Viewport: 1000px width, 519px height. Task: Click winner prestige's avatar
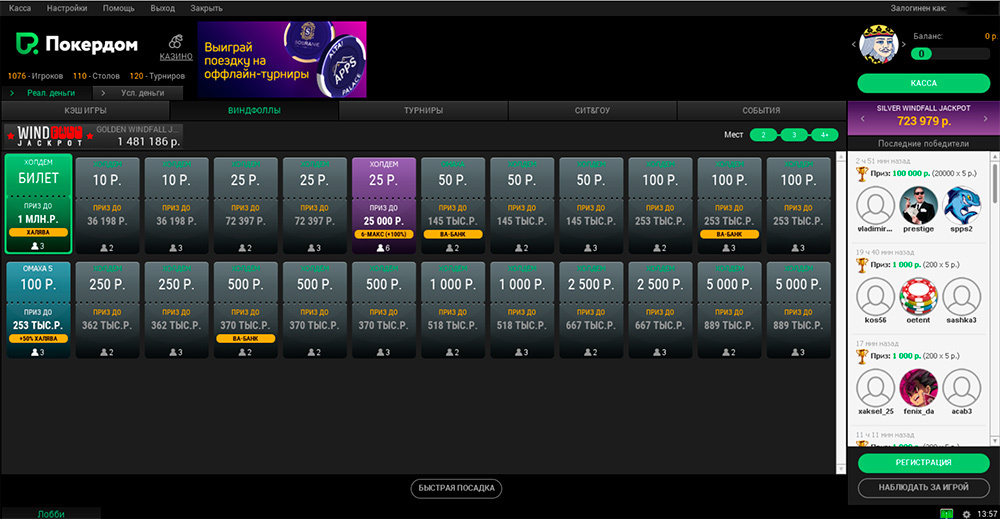920,207
